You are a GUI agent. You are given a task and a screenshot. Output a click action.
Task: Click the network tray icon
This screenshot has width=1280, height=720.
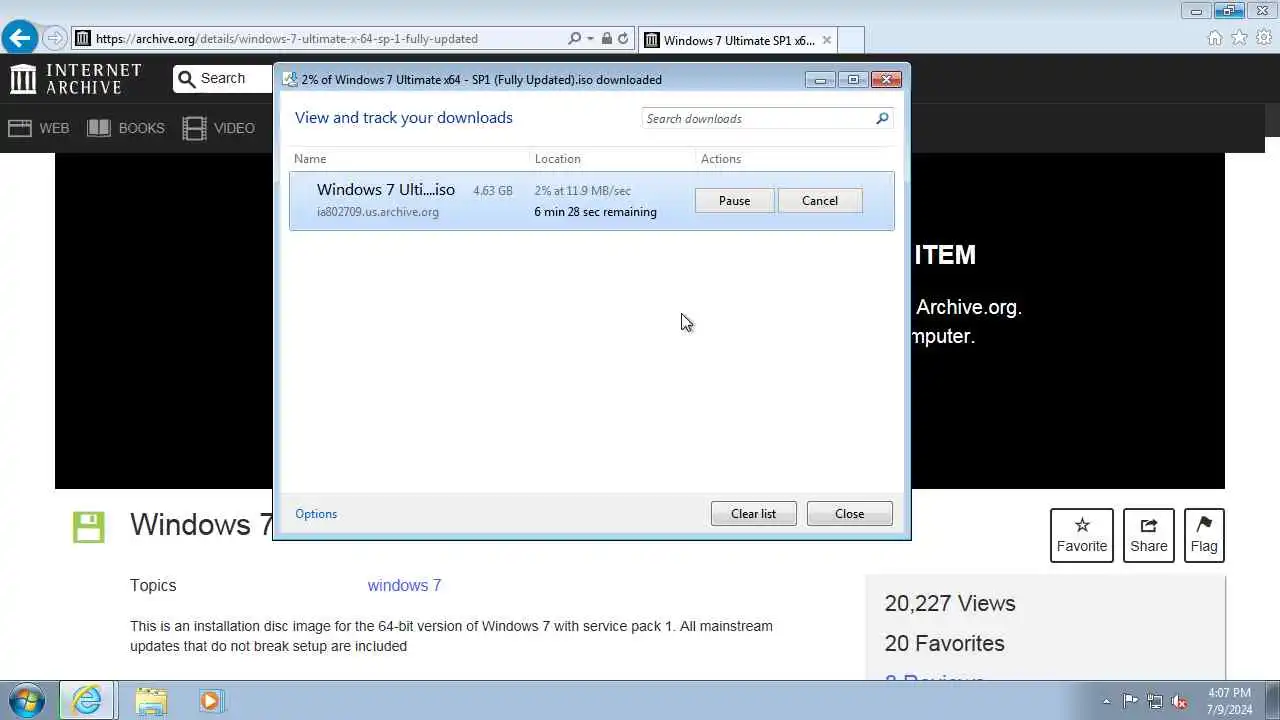click(x=1155, y=701)
